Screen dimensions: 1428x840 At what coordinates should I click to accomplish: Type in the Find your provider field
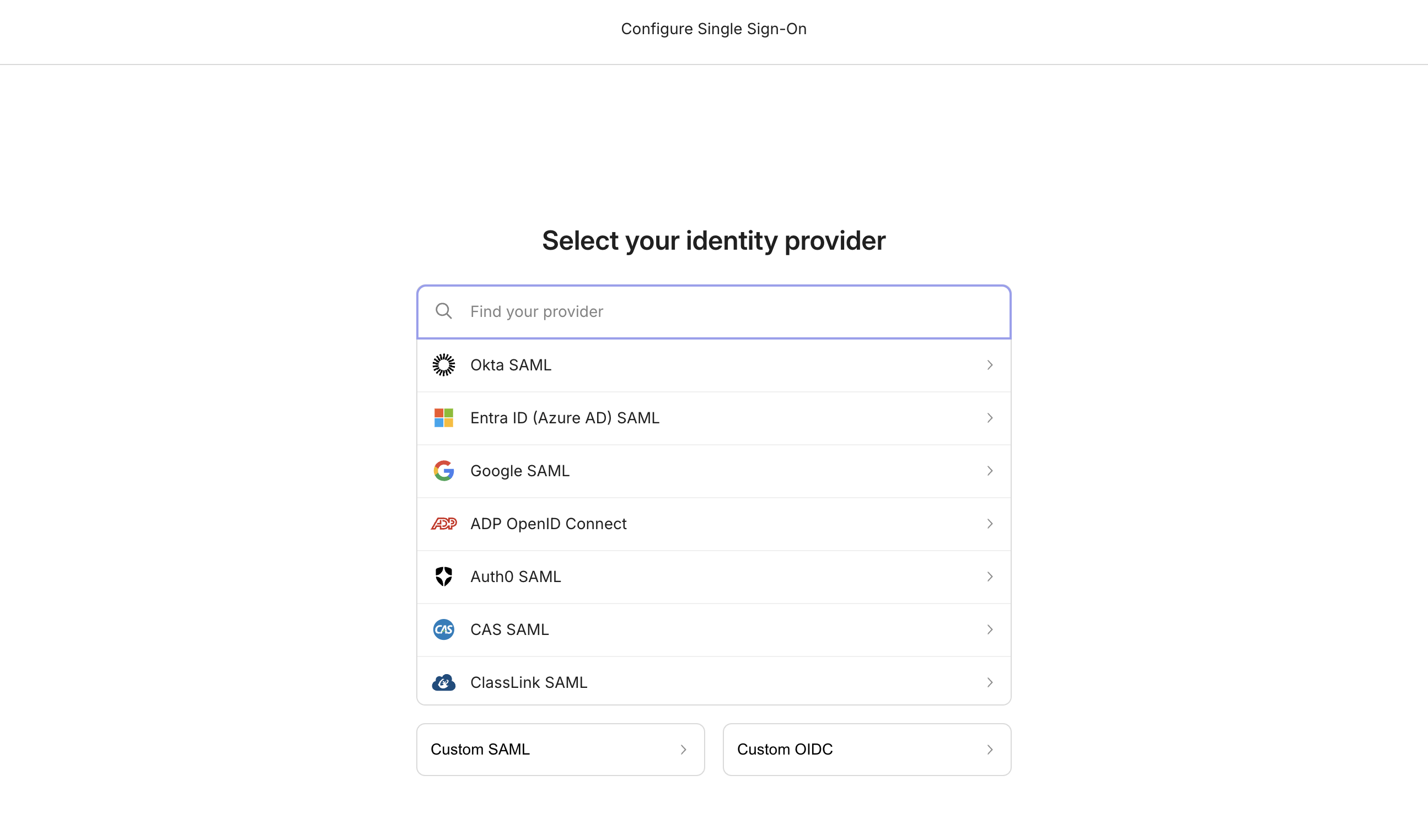[x=726, y=311]
